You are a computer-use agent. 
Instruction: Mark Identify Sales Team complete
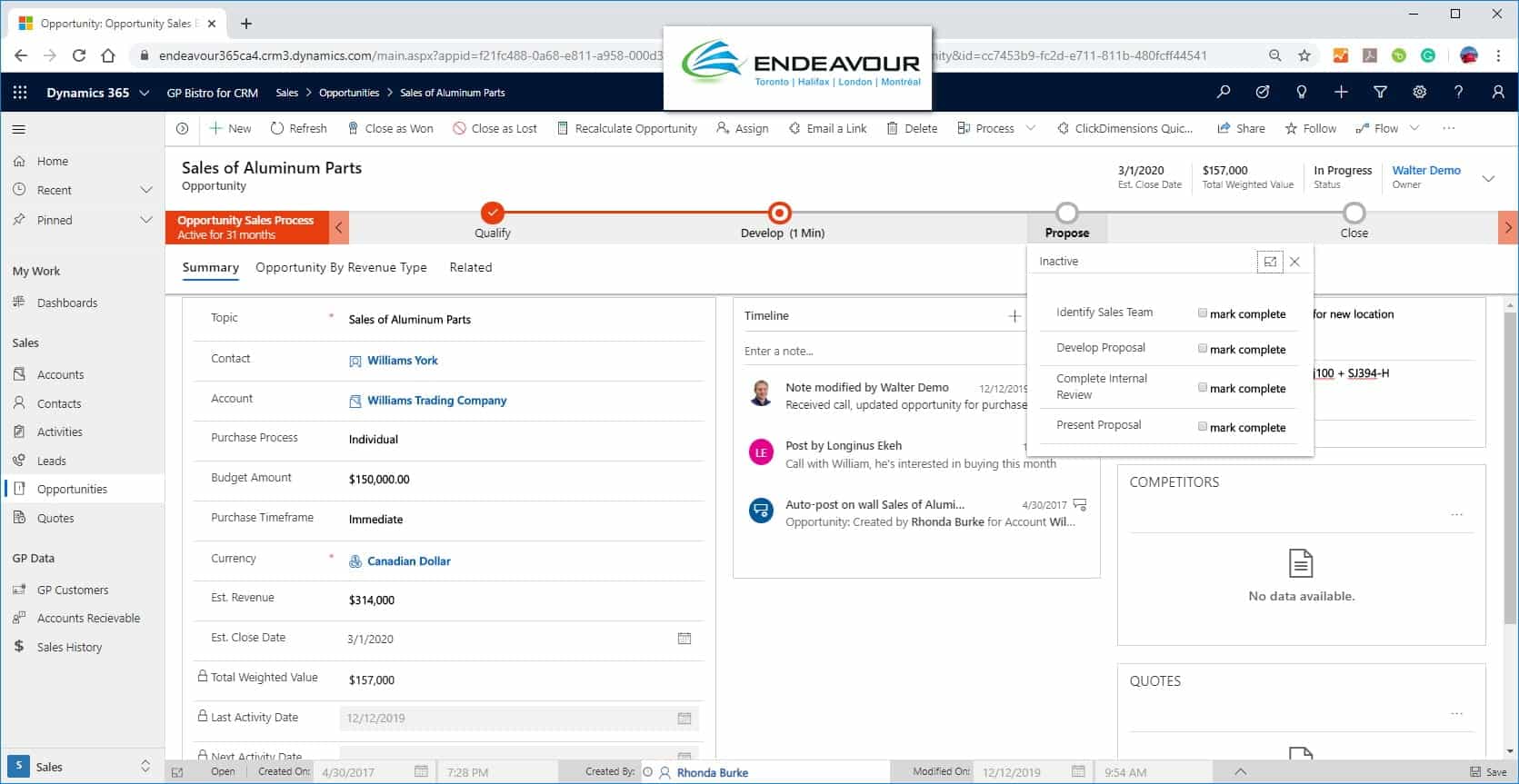[1203, 313]
